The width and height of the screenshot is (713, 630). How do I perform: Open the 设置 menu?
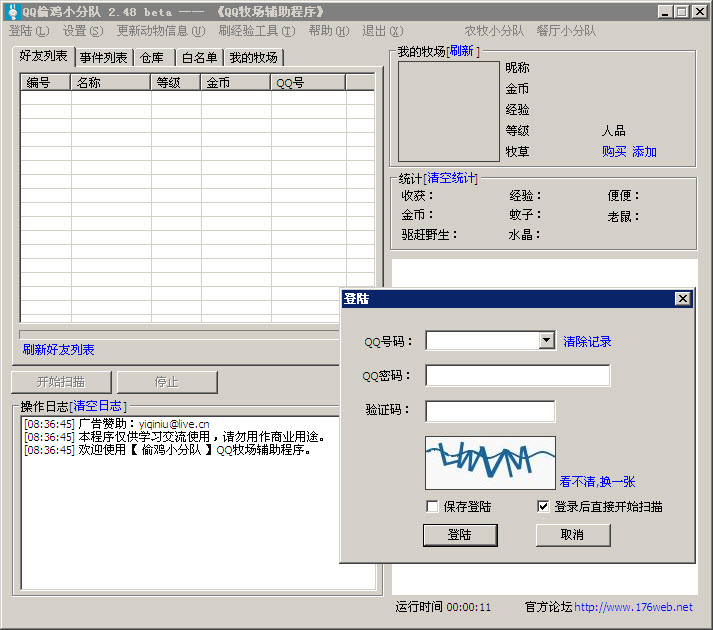pos(82,31)
